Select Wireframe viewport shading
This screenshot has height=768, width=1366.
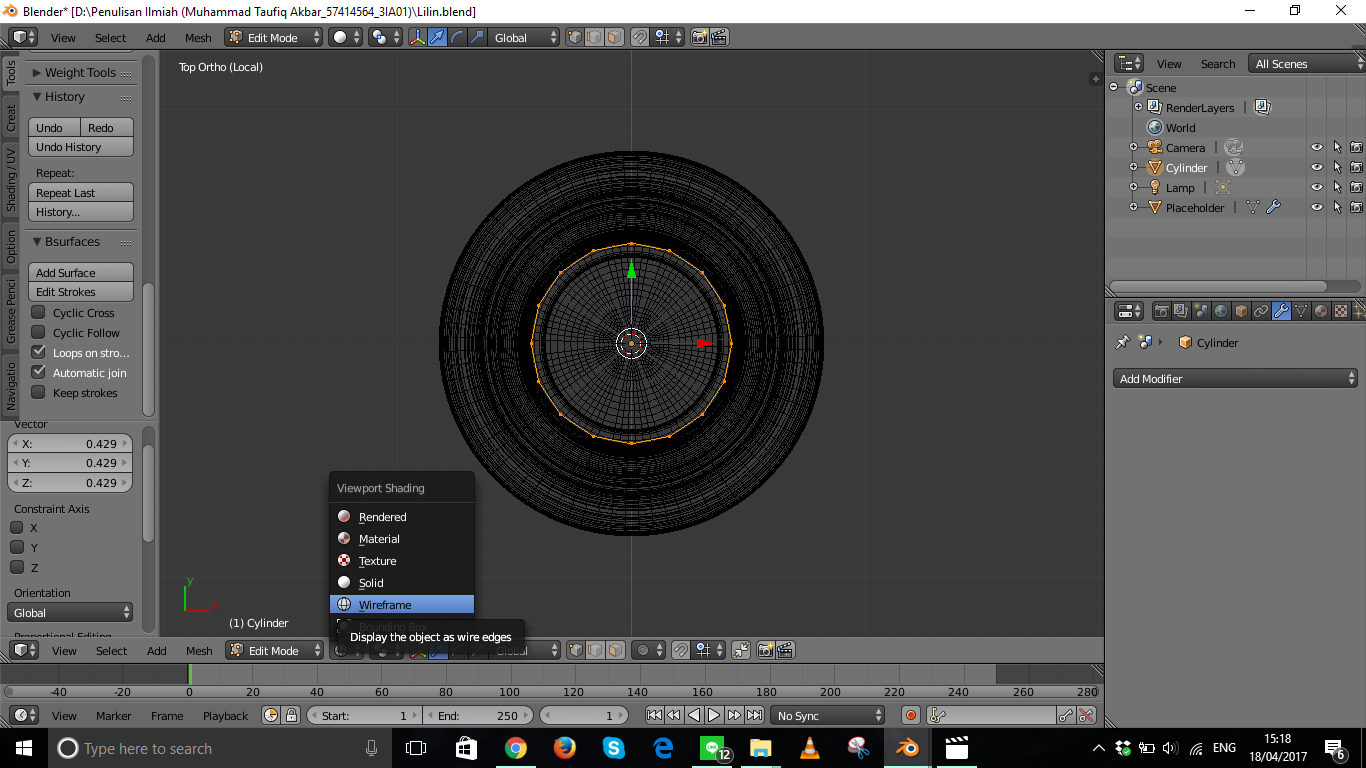tap(402, 605)
